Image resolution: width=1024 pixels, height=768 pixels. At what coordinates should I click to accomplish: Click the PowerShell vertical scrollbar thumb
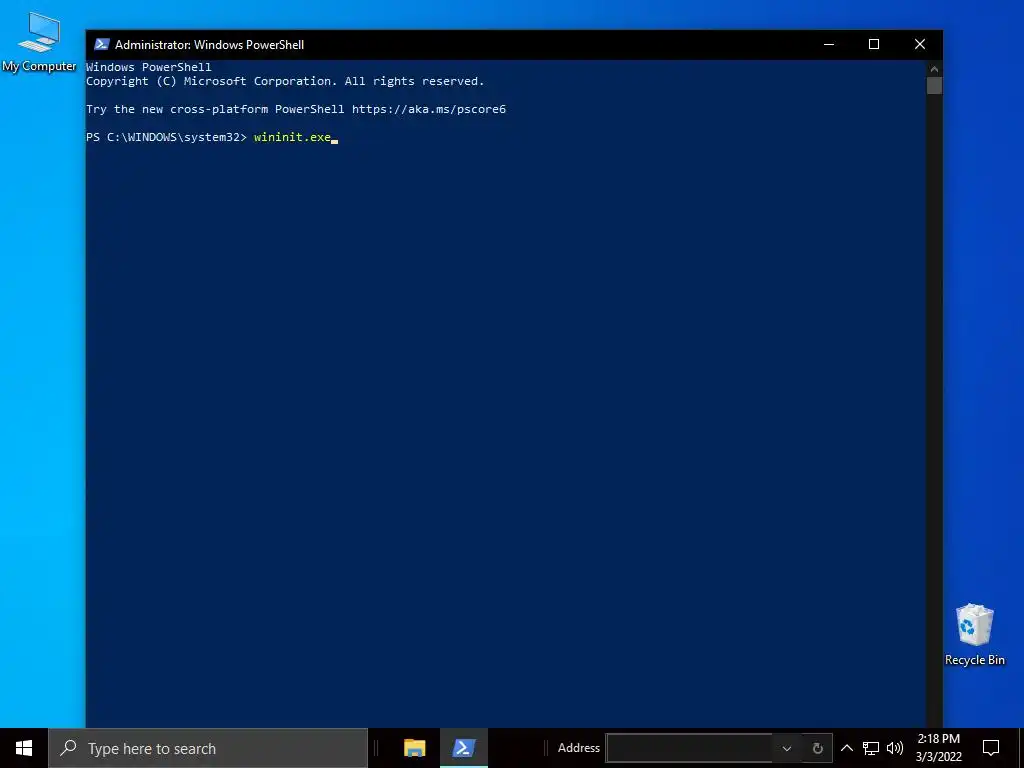pyautogui.click(x=934, y=86)
